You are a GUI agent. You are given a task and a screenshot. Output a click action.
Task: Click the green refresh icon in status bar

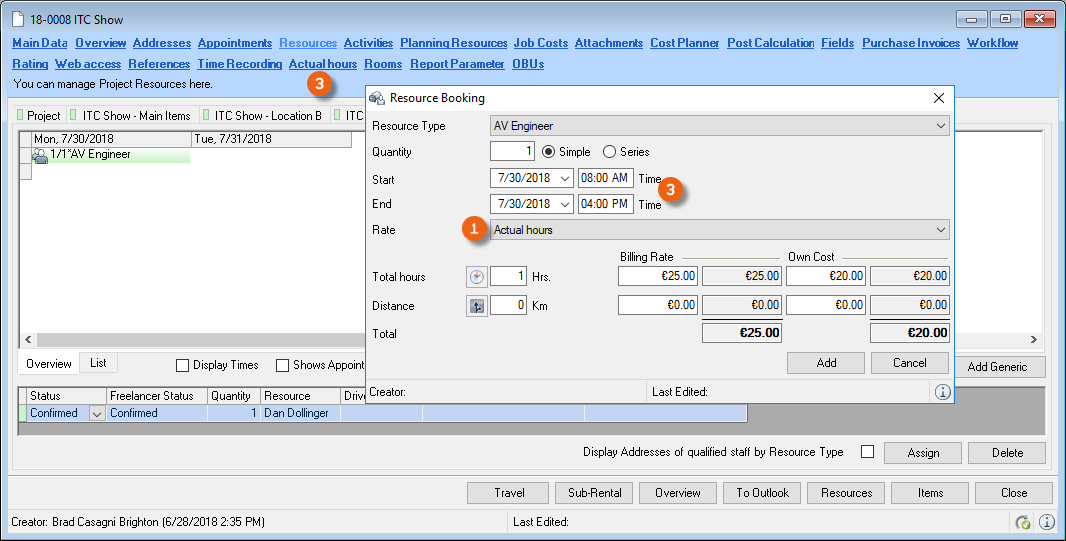click(1023, 522)
